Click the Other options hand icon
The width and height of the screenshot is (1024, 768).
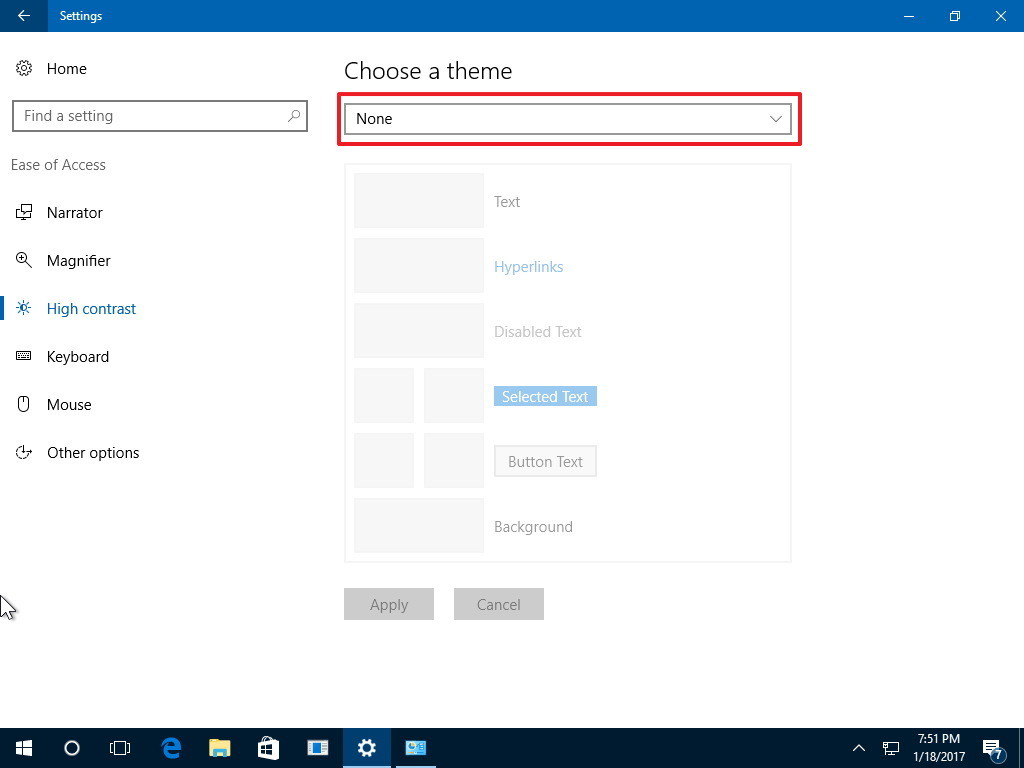(x=23, y=452)
